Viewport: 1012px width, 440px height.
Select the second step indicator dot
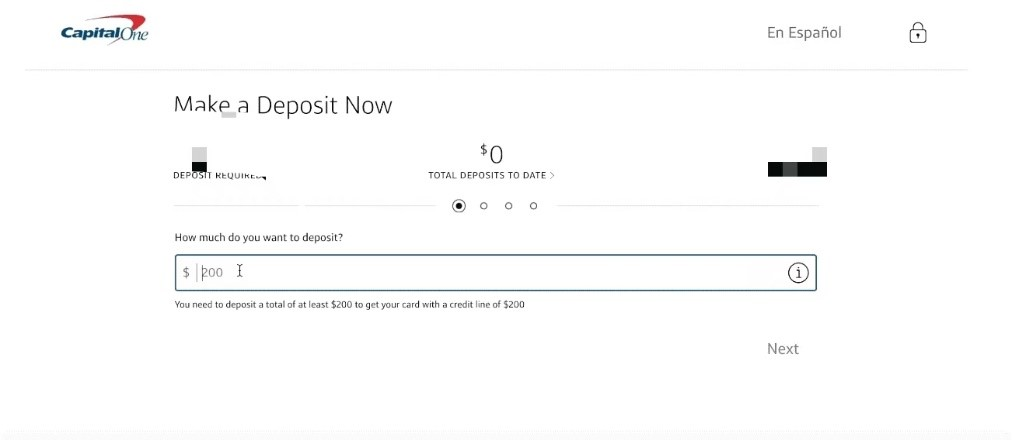click(484, 206)
